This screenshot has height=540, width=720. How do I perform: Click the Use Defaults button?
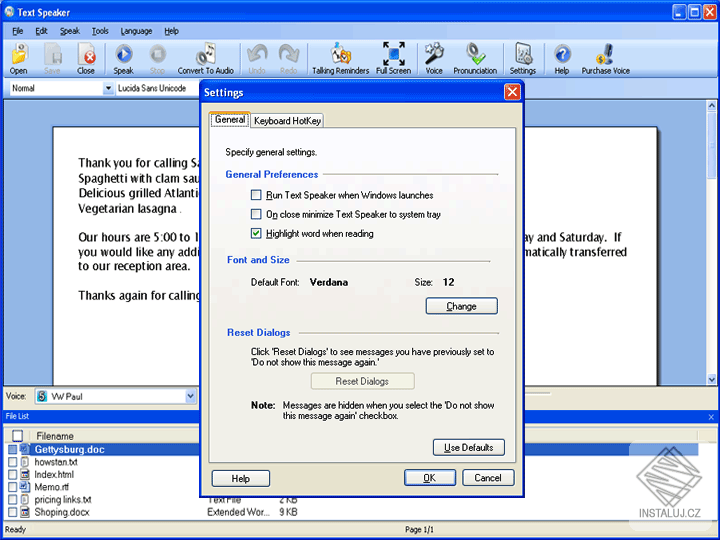click(468, 448)
